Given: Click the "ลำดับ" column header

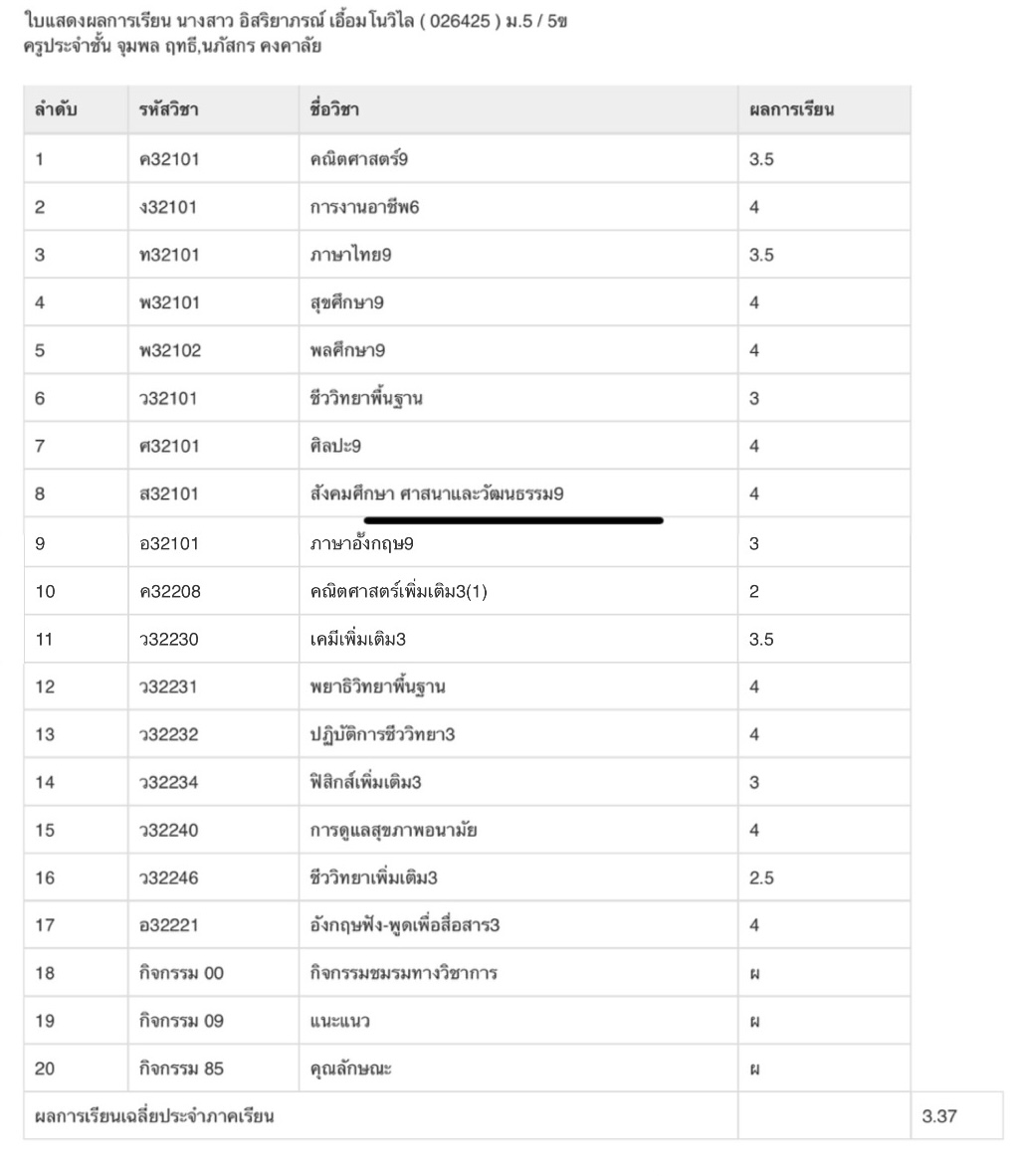Looking at the screenshot, I should click(x=56, y=110).
